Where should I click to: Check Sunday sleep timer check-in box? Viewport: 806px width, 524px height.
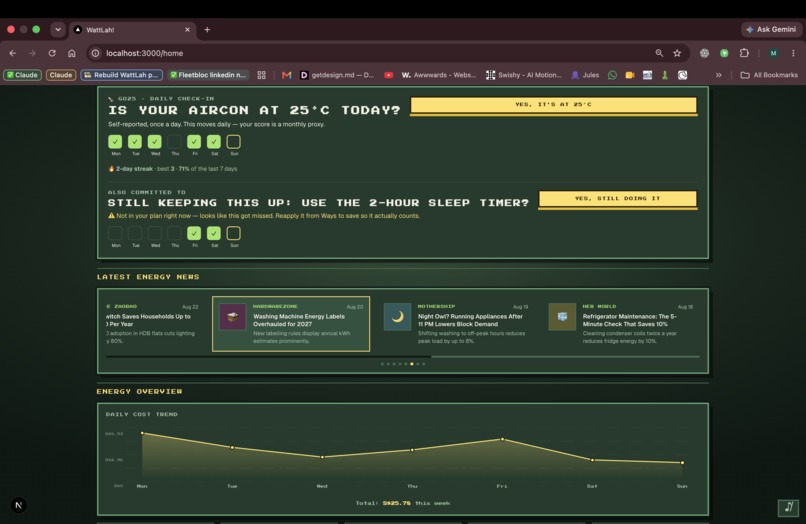pyautogui.click(x=233, y=233)
